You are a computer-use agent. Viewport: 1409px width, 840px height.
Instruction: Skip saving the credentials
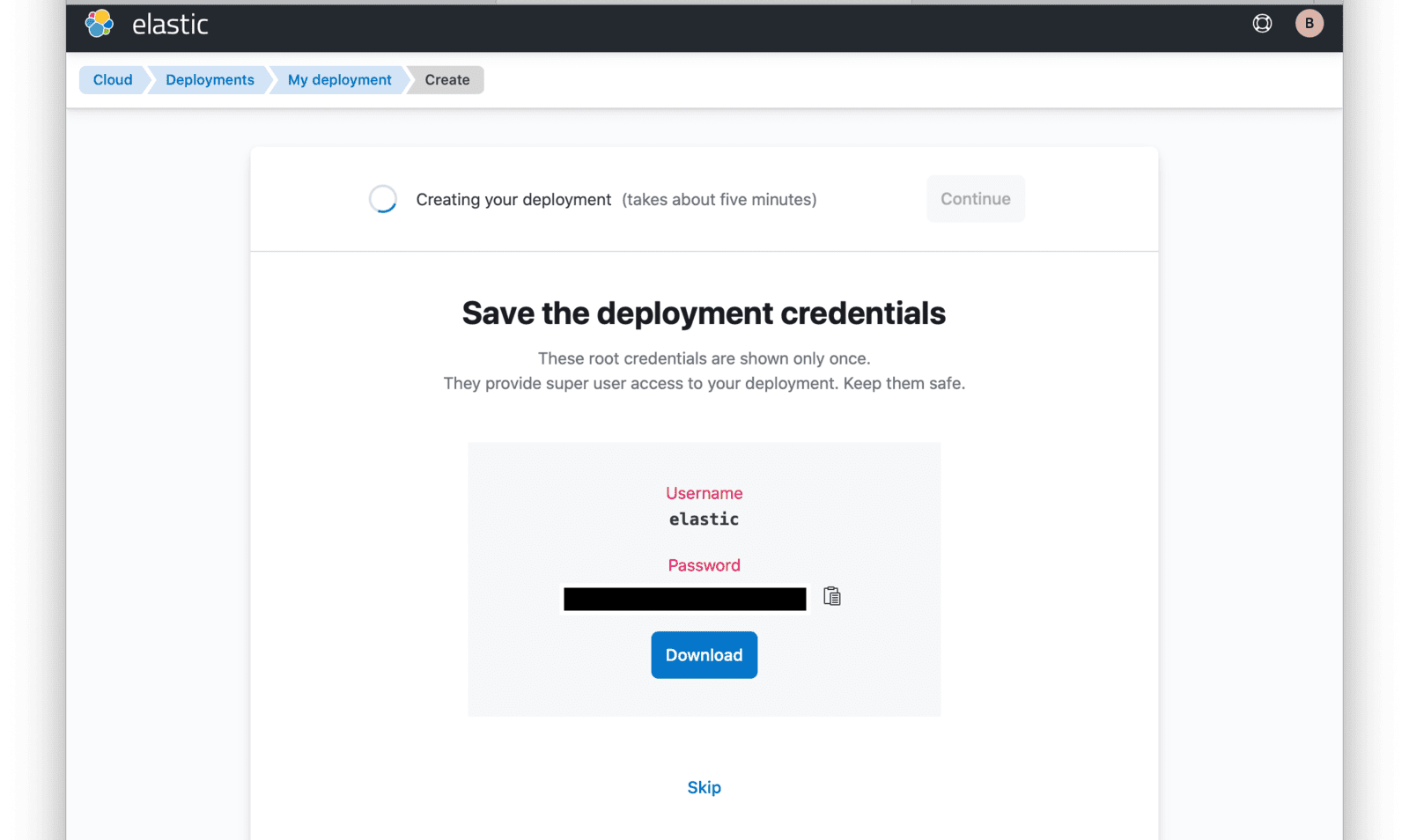(x=704, y=787)
